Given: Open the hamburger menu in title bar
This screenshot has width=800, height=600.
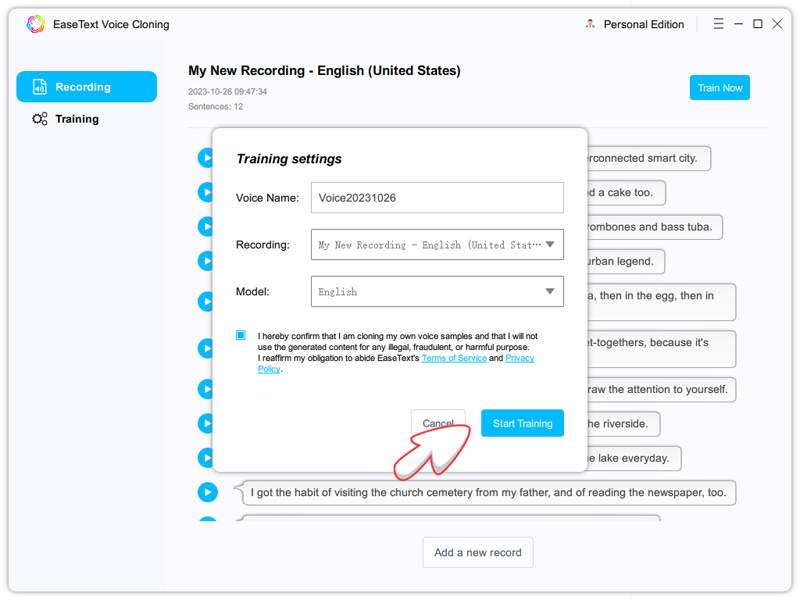Looking at the screenshot, I should [x=718, y=24].
